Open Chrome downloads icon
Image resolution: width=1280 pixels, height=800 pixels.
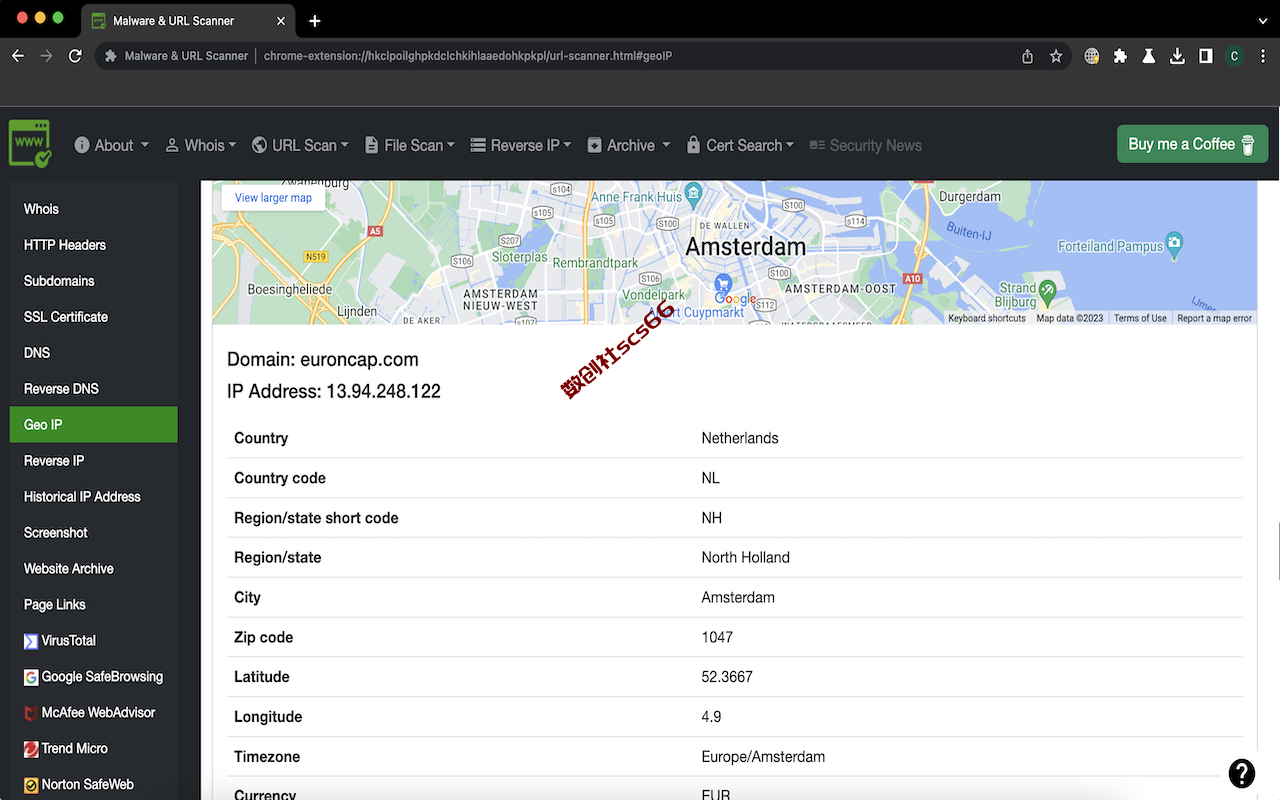[1177, 56]
